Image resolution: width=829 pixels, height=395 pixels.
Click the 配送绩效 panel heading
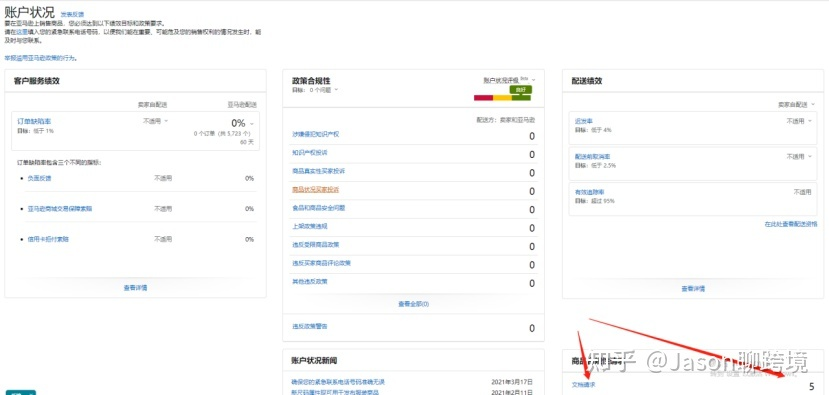pyautogui.click(x=587, y=81)
